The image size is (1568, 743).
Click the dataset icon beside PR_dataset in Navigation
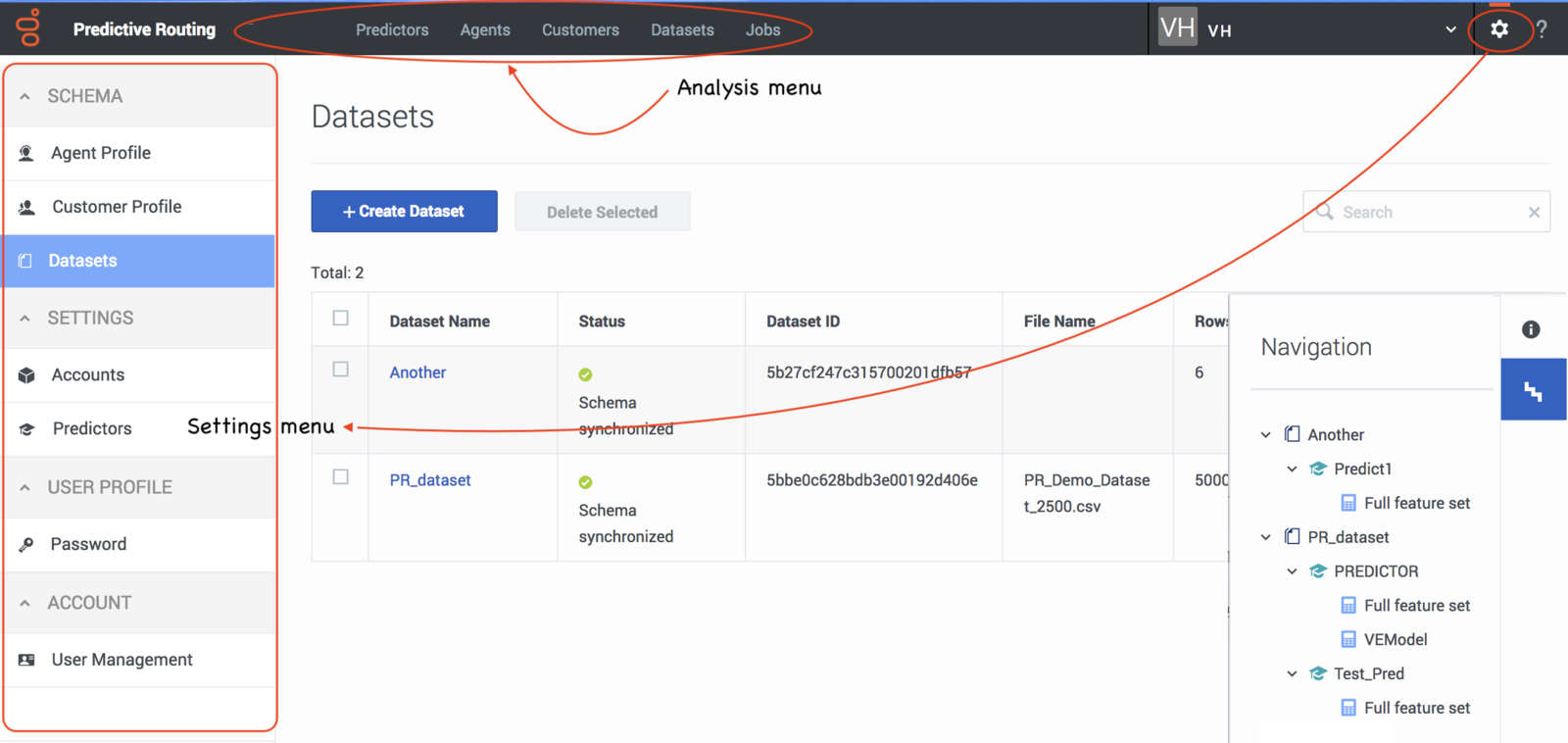pos(1293,536)
